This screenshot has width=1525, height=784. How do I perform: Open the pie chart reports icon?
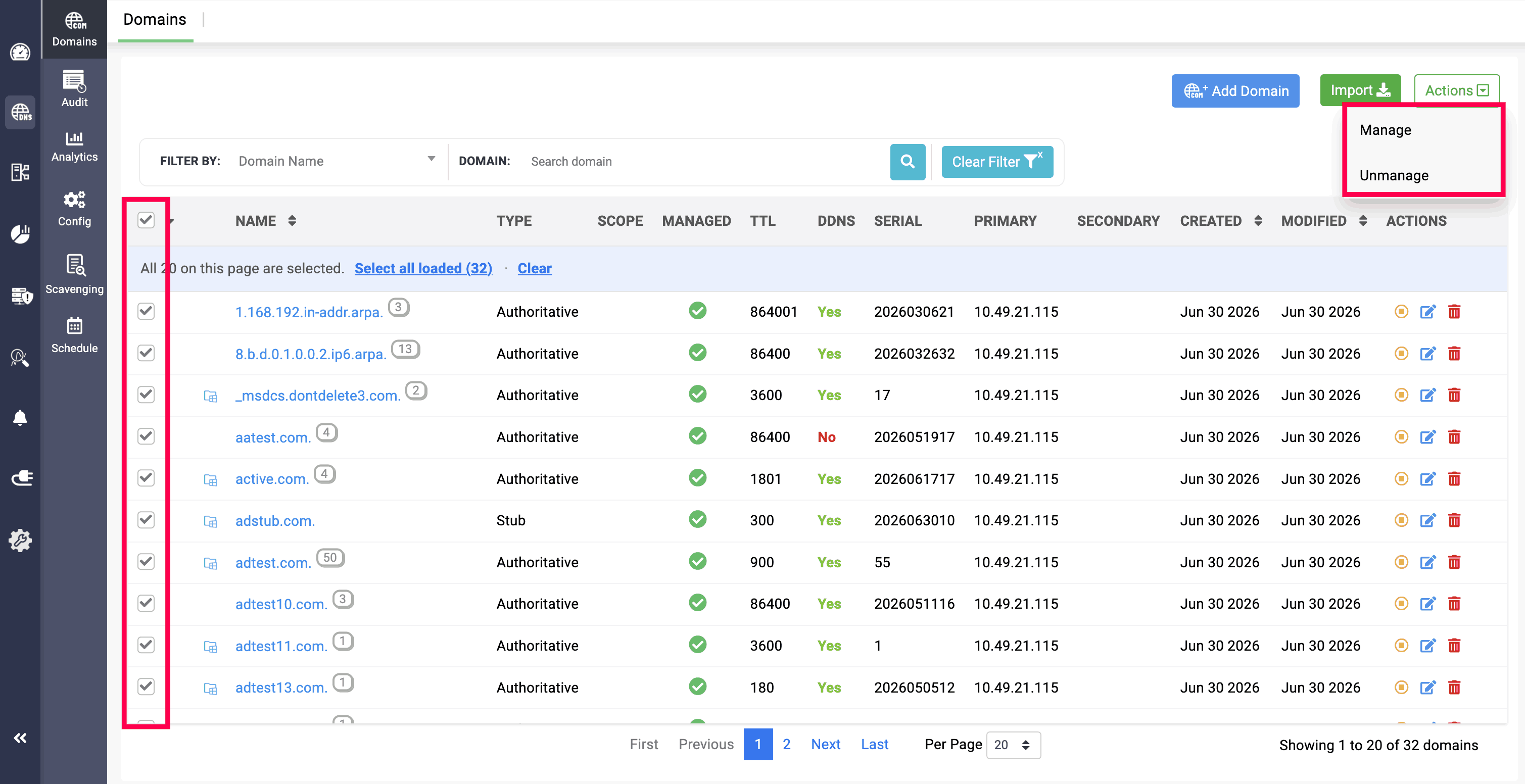[x=20, y=234]
